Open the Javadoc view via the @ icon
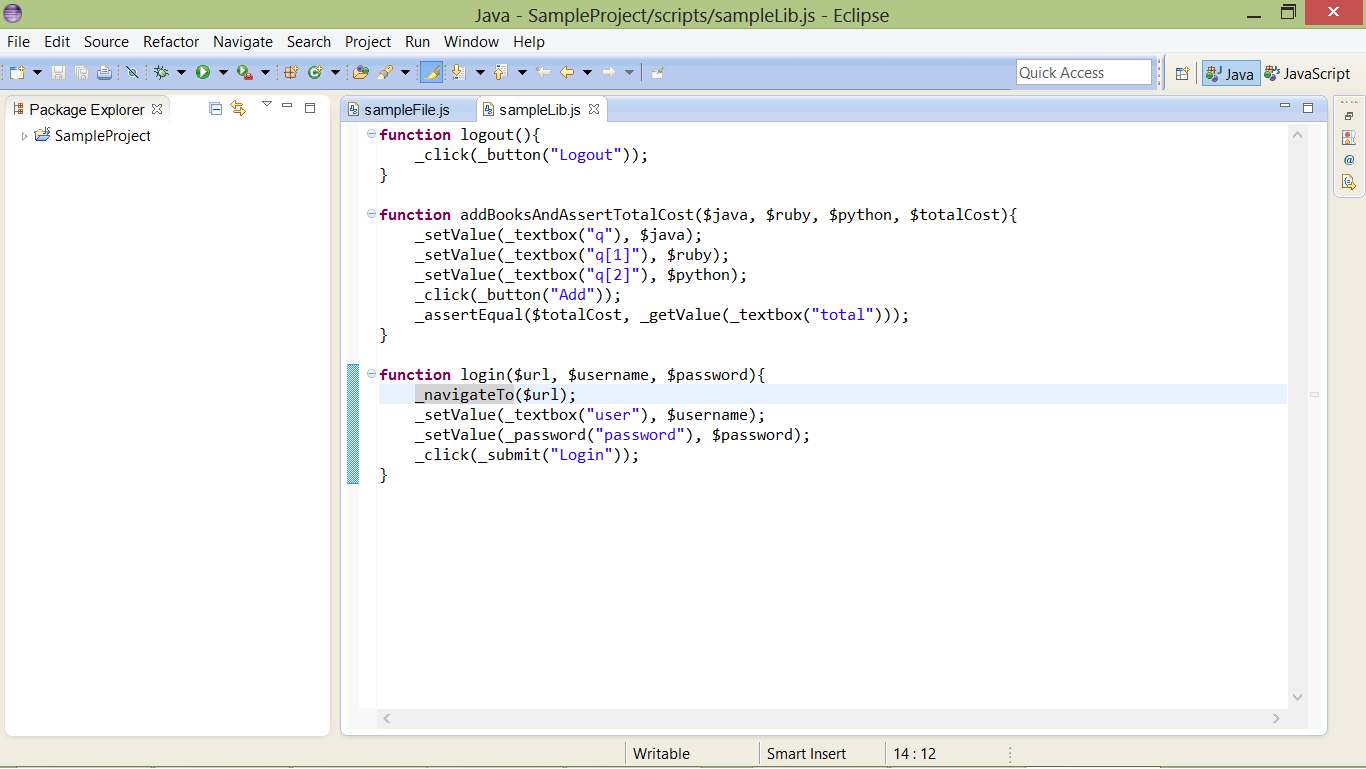Image resolution: width=1366 pixels, height=769 pixels. click(x=1349, y=158)
